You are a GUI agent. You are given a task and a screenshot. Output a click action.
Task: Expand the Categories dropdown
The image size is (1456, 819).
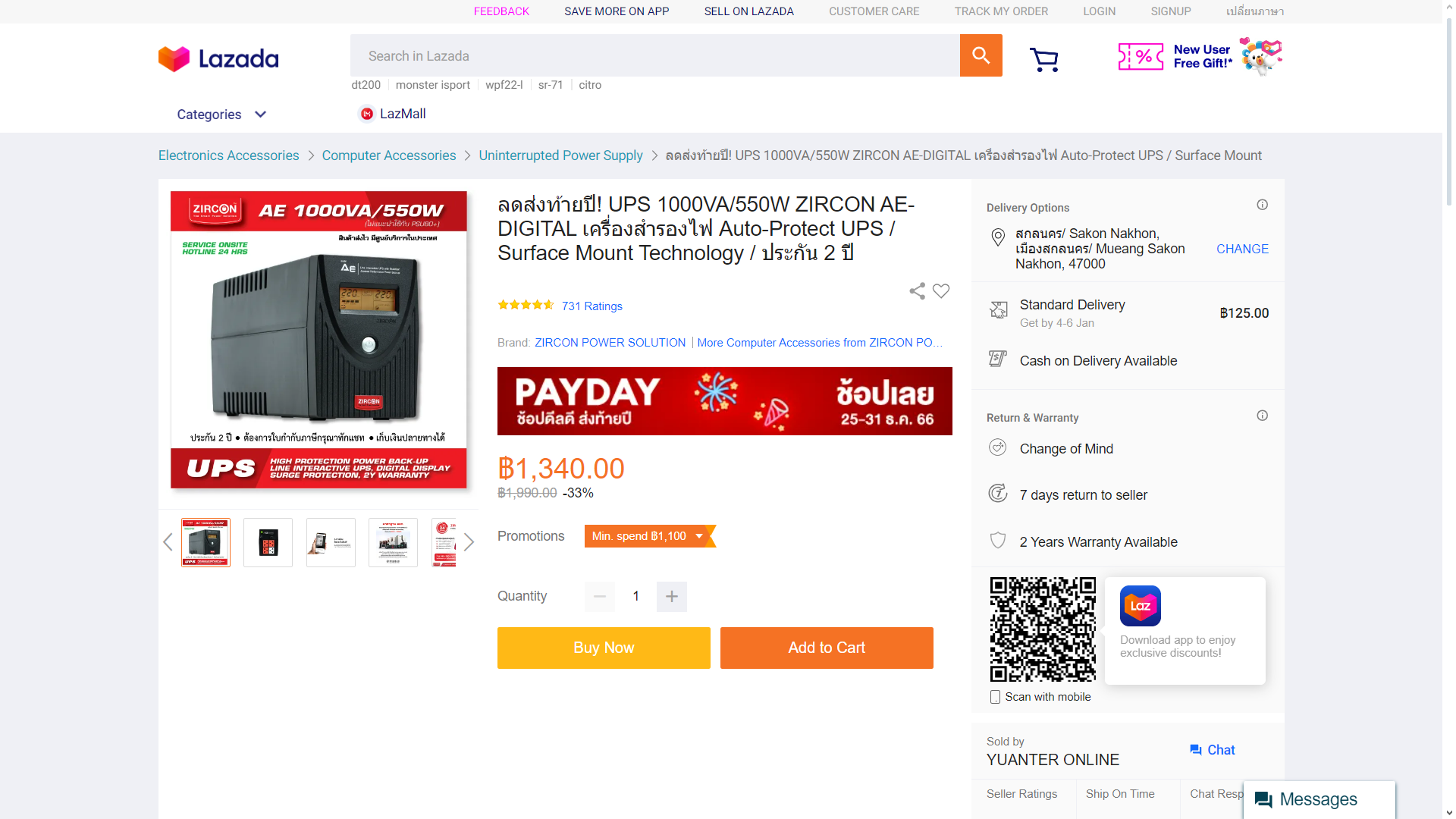click(221, 115)
